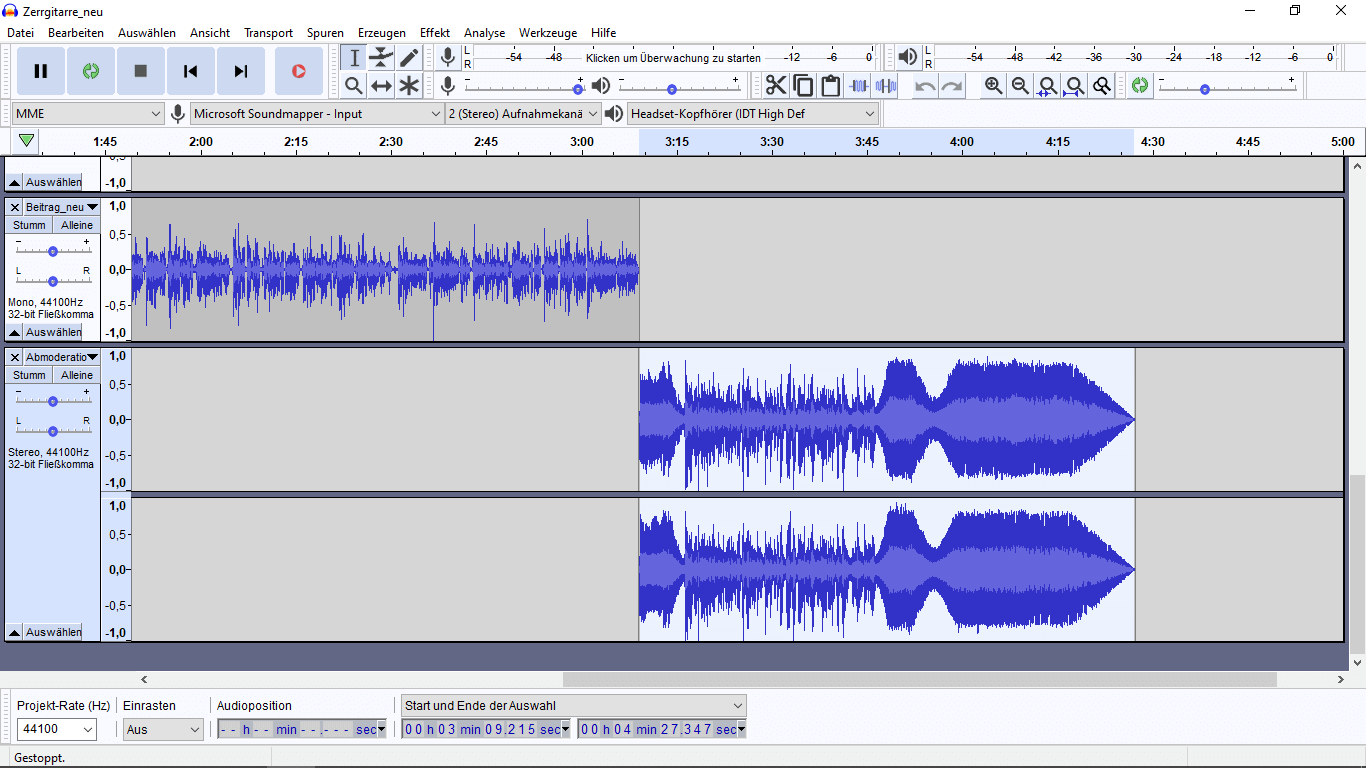Click the green timeline pin triangle
The width and height of the screenshot is (1366, 768).
tap(27, 141)
